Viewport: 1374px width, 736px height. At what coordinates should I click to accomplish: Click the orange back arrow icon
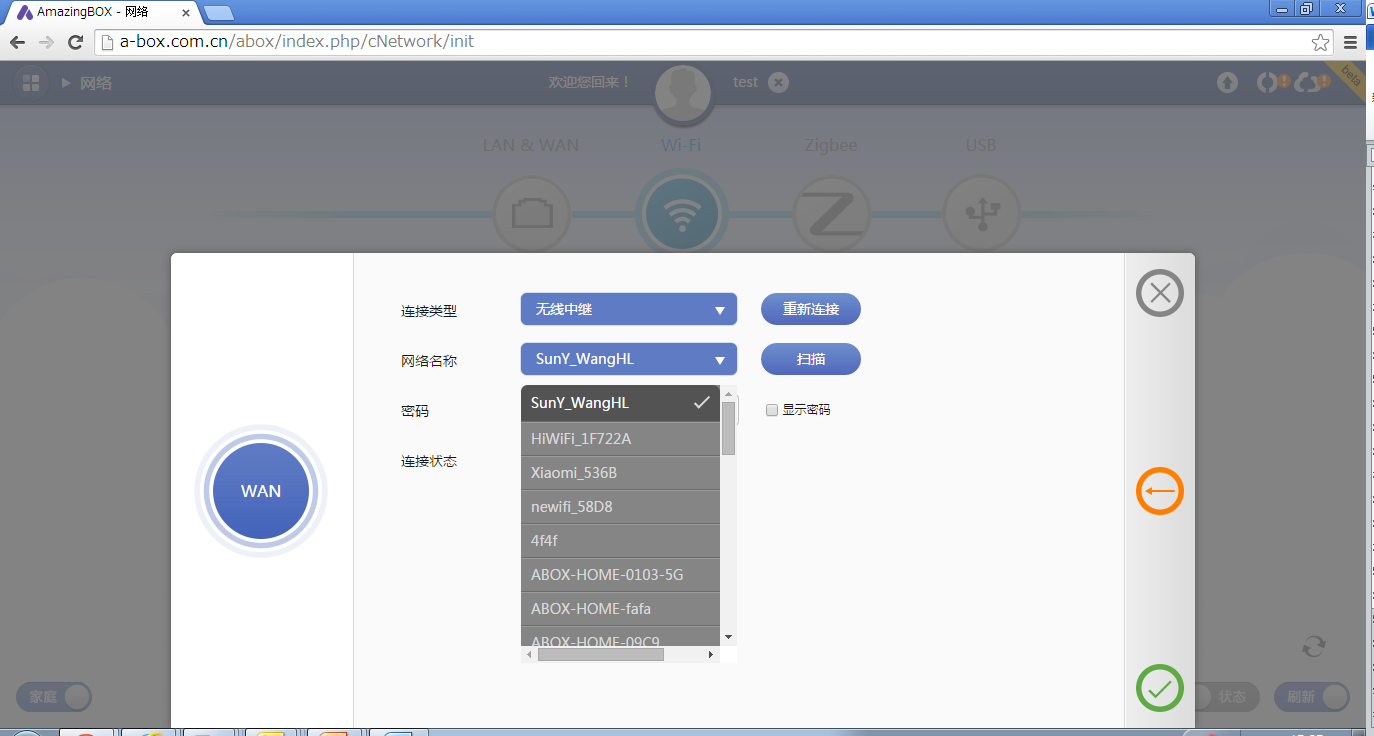[1159, 491]
